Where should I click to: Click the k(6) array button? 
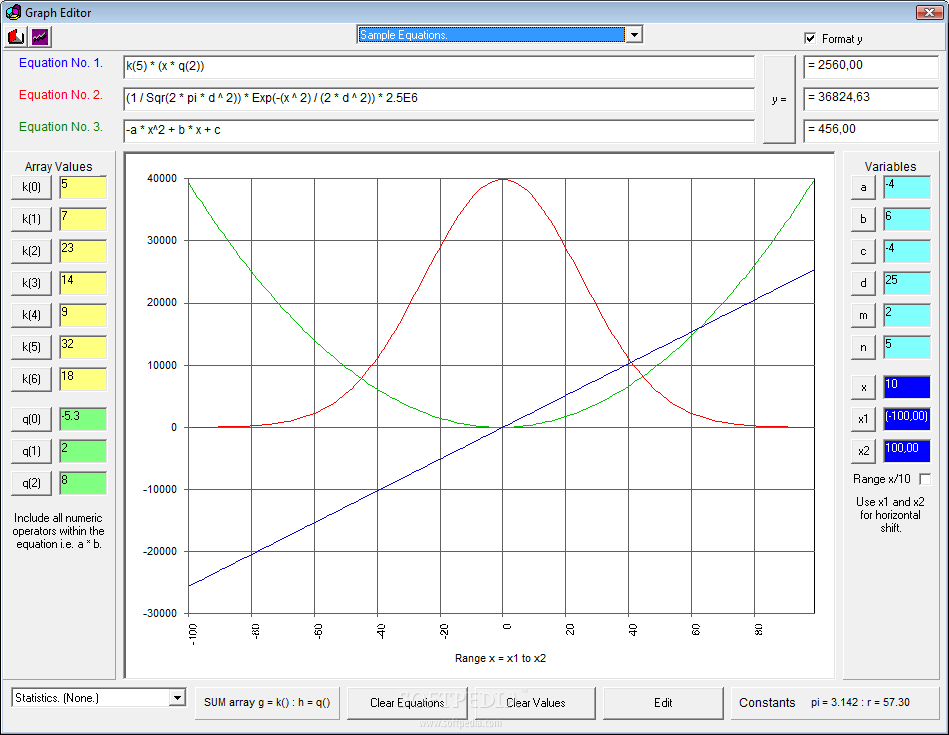(31, 379)
